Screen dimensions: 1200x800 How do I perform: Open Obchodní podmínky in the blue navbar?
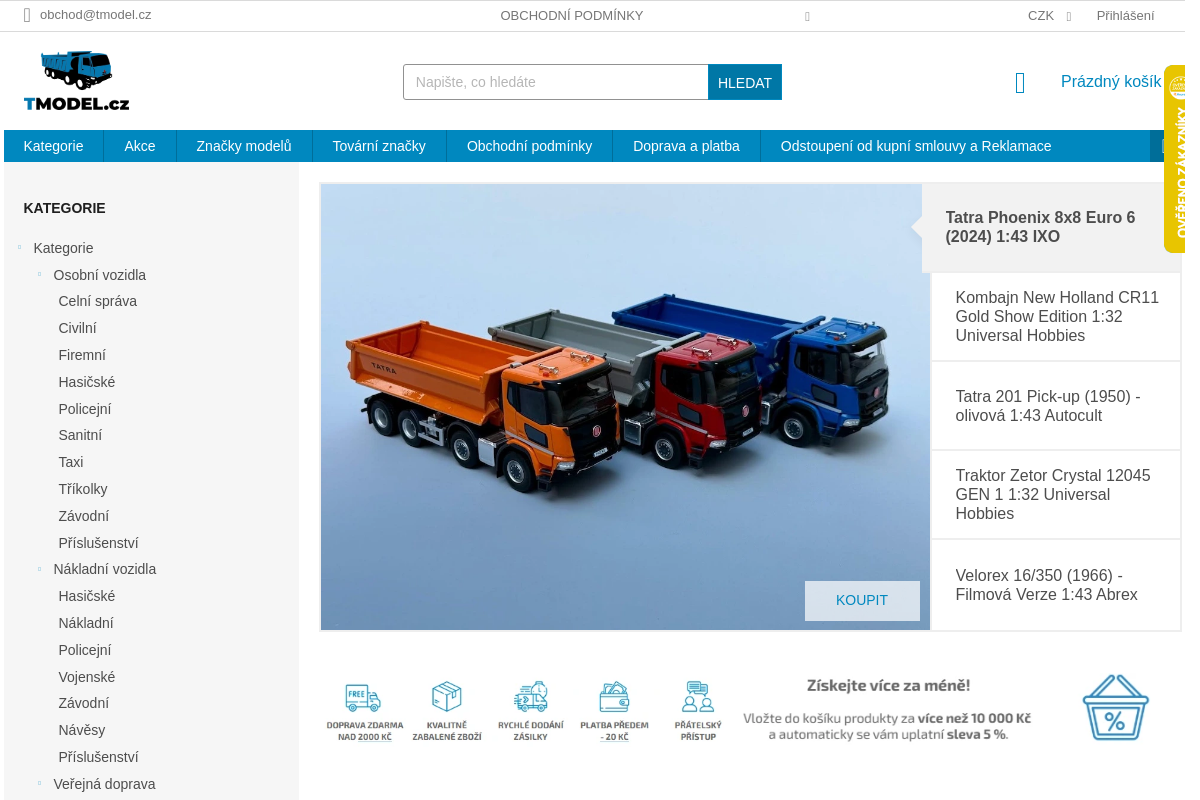click(529, 146)
